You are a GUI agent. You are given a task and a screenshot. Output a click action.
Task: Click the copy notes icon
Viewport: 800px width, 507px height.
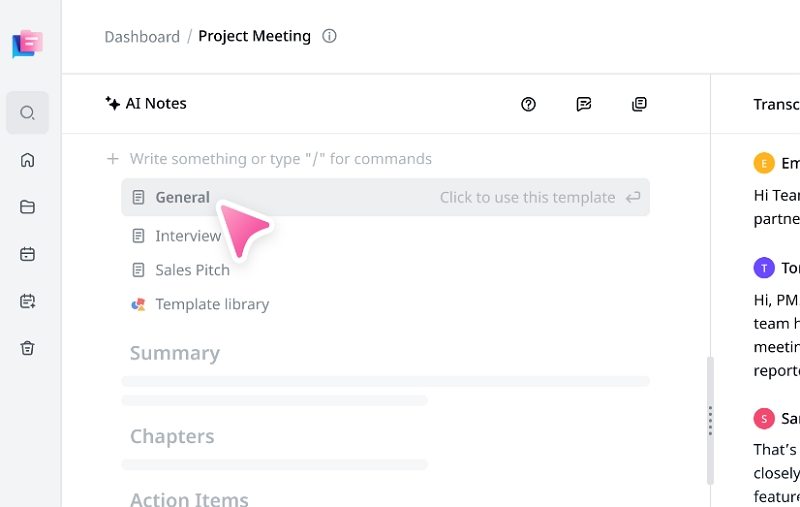639,104
